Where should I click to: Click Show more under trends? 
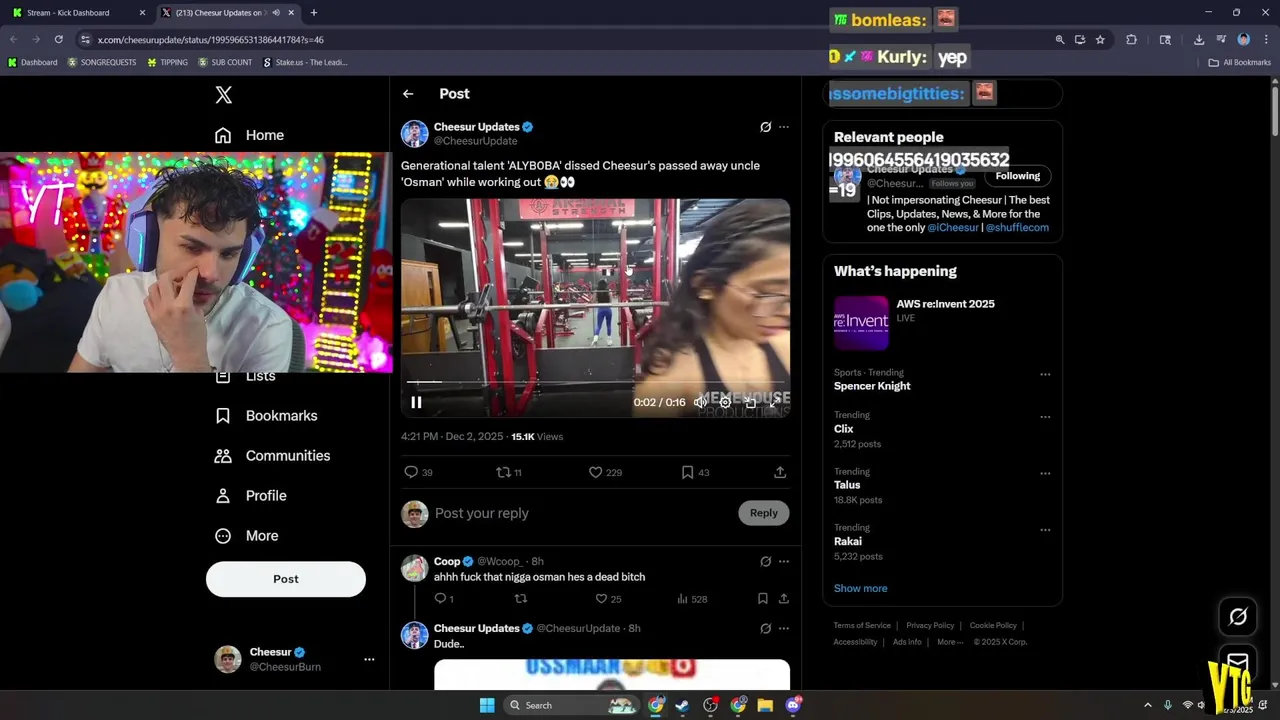860,588
